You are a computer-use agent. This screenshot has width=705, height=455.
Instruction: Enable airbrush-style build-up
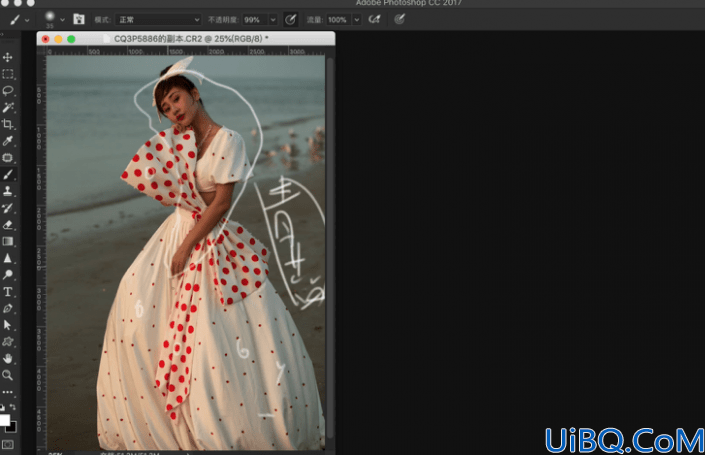coord(375,19)
